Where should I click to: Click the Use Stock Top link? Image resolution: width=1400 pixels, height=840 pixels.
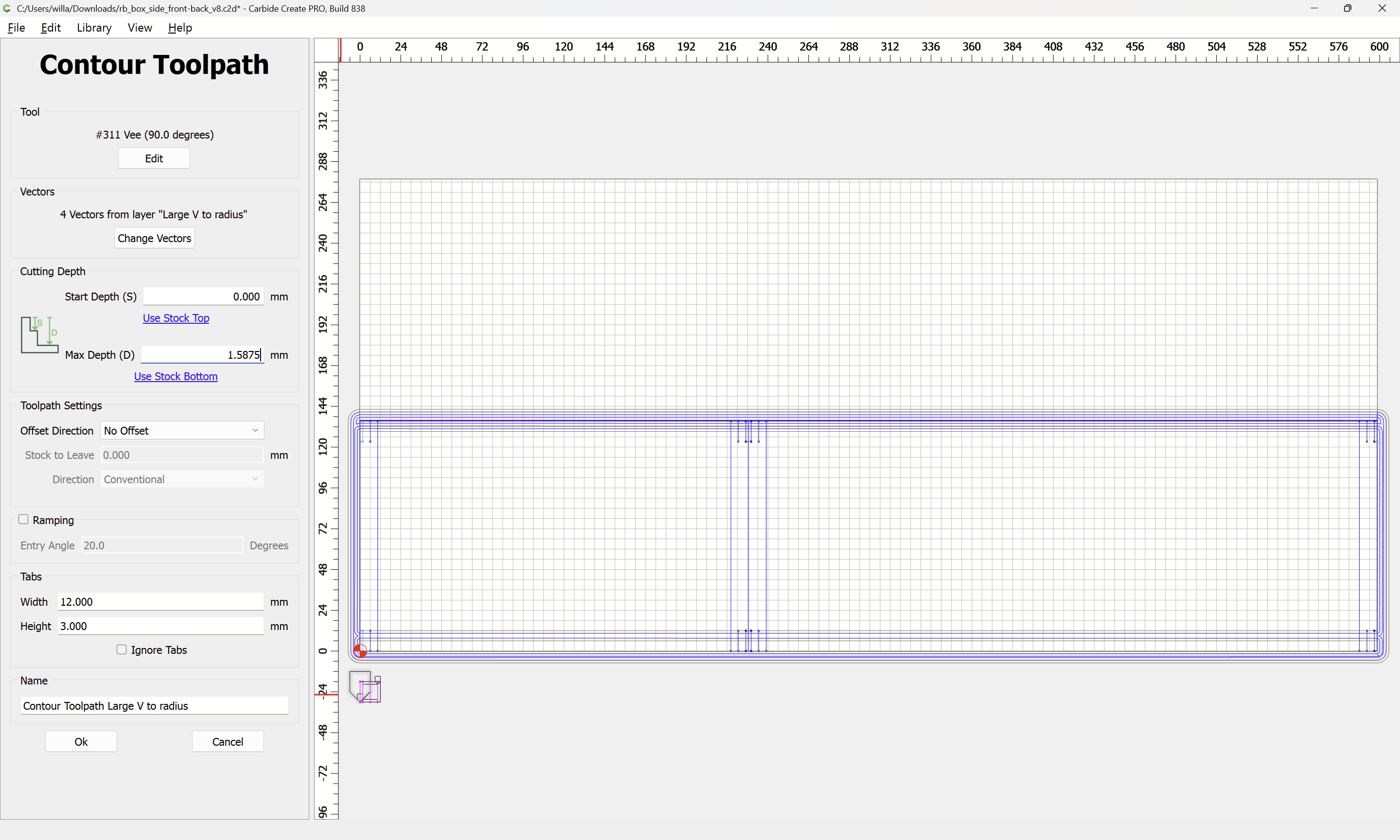(x=176, y=318)
